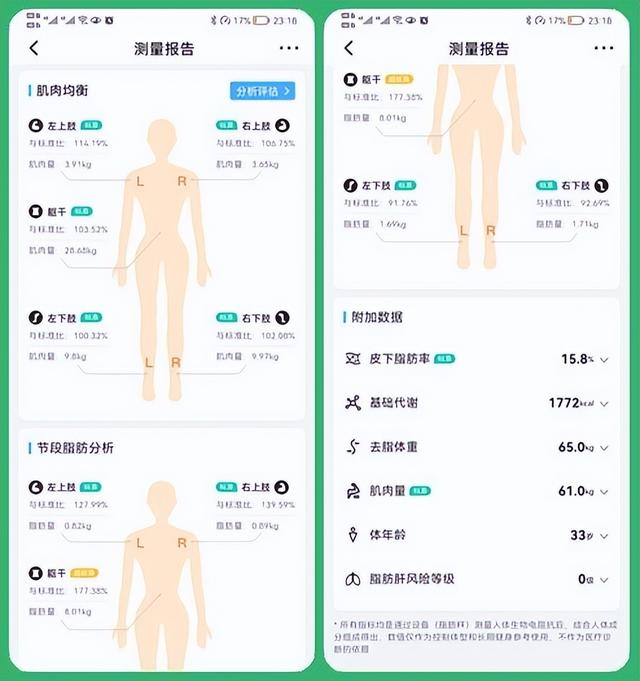Tap the 脂肪肝风险等级 liver icon
This screenshot has height=681, width=640.
tap(353, 579)
